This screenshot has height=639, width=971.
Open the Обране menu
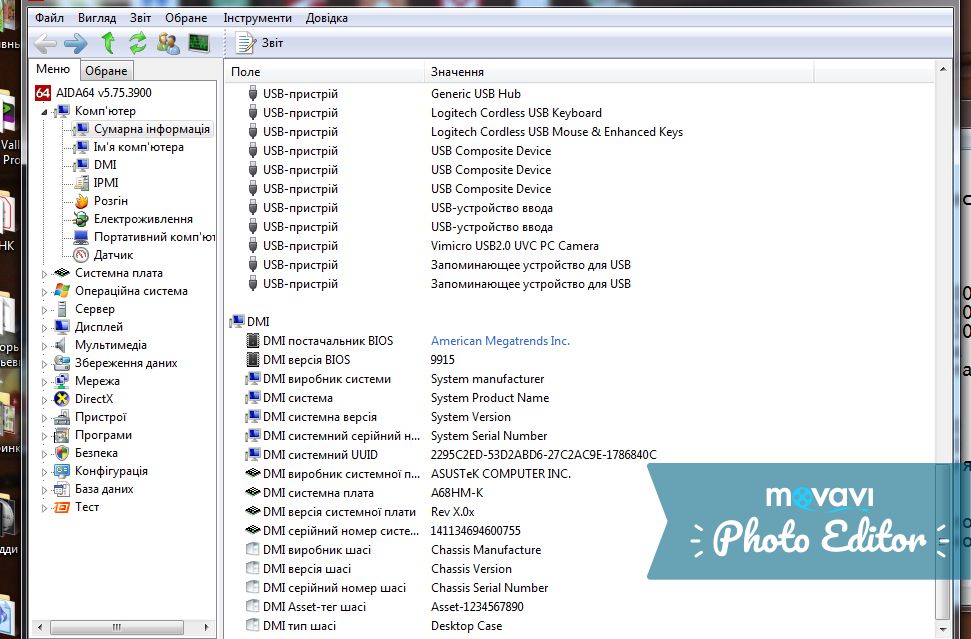tap(186, 18)
